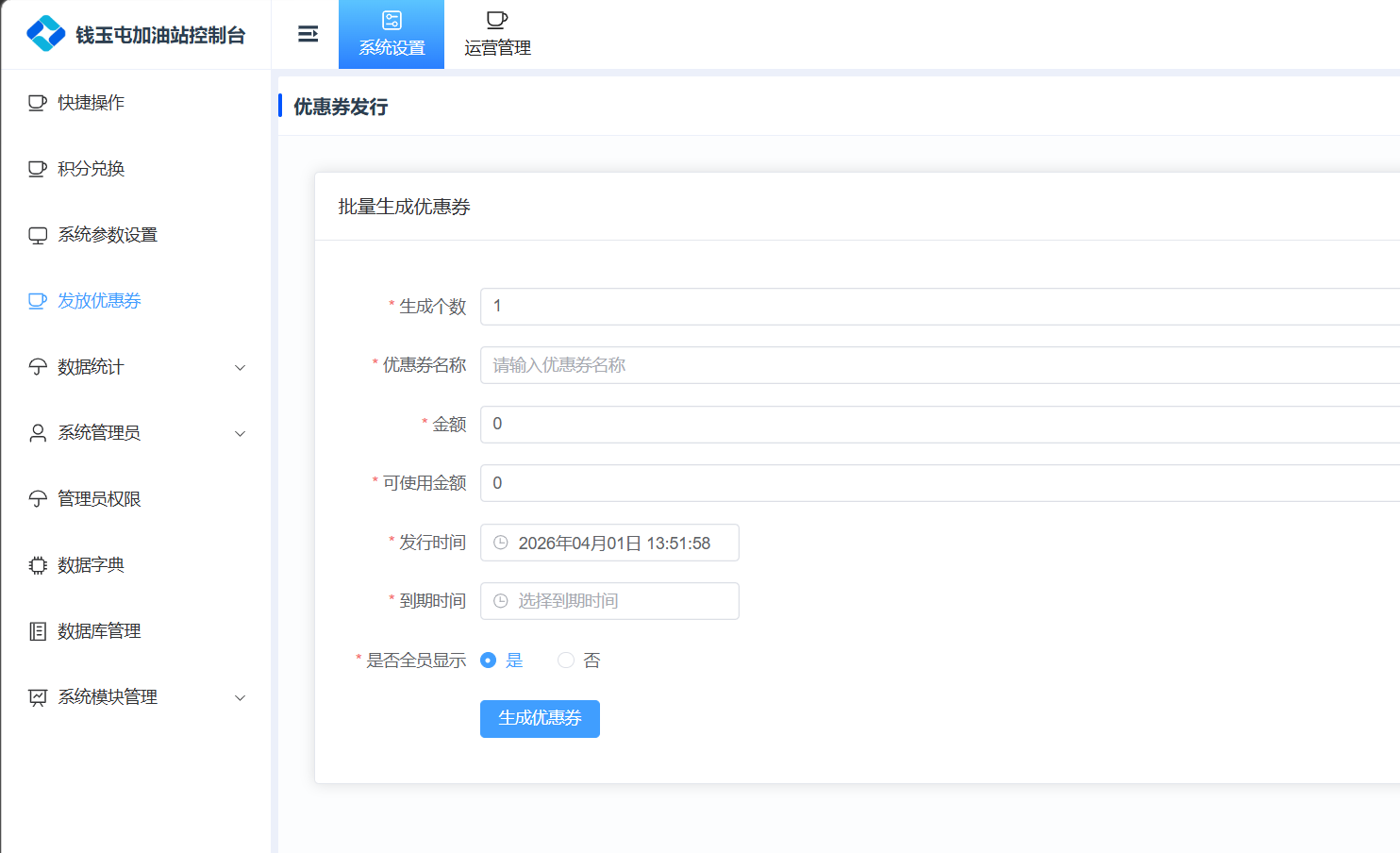Image resolution: width=1400 pixels, height=853 pixels.
Task: Click the 生成优惠券 button
Action: coord(540,719)
